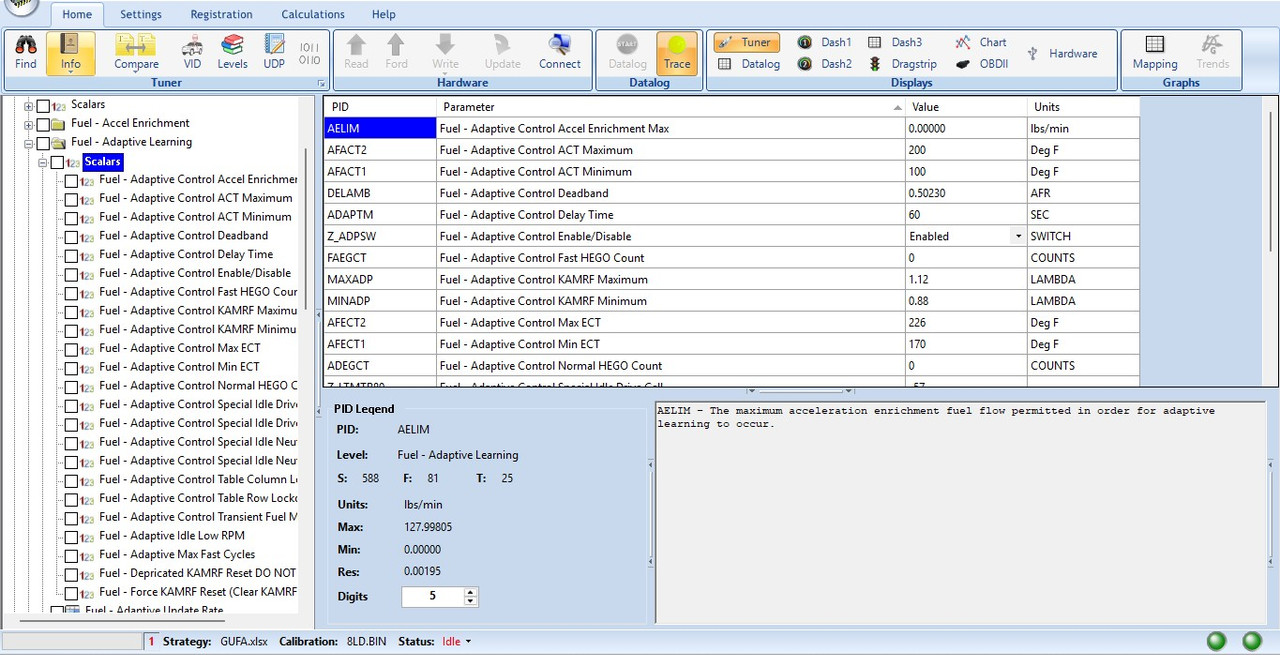This screenshot has height=655, width=1280.
Task: Open the Help tab
Action: click(x=384, y=14)
